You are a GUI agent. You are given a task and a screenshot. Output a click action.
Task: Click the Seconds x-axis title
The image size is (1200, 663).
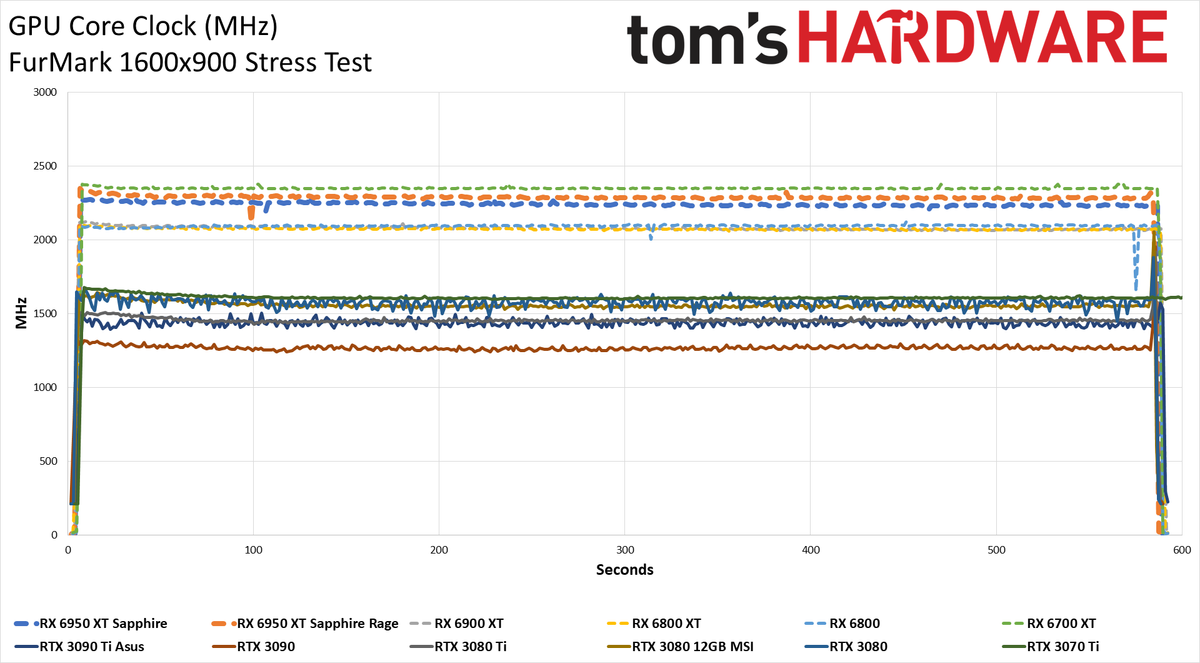(x=625, y=570)
